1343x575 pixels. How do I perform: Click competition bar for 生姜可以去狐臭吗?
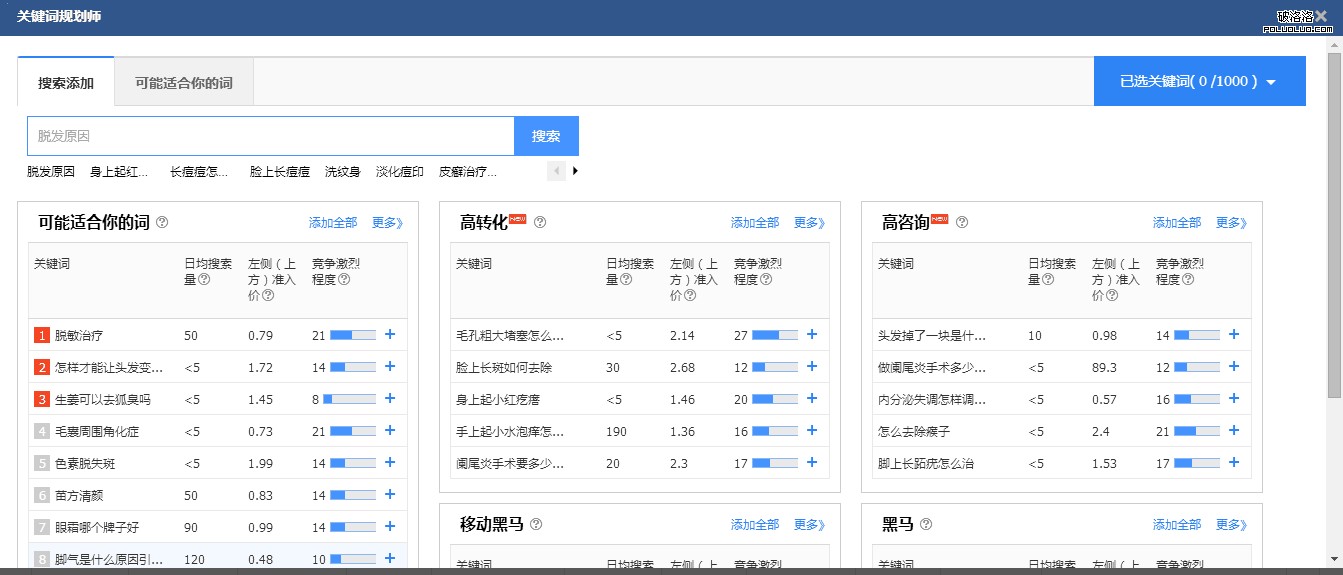pyautogui.click(x=353, y=399)
